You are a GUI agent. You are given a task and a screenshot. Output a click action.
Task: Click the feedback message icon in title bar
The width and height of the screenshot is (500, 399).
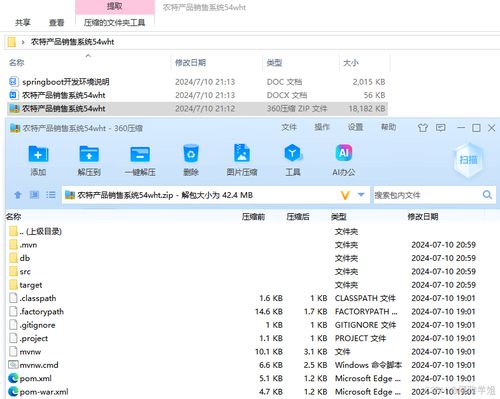[440, 128]
